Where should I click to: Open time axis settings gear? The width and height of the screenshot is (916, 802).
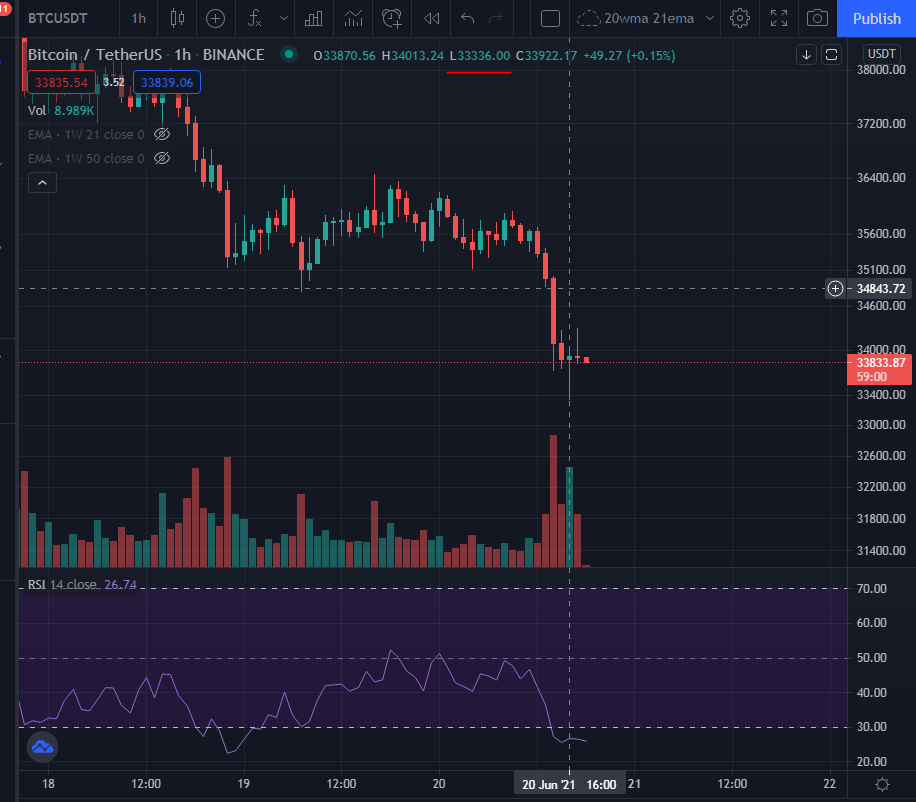(x=883, y=784)
